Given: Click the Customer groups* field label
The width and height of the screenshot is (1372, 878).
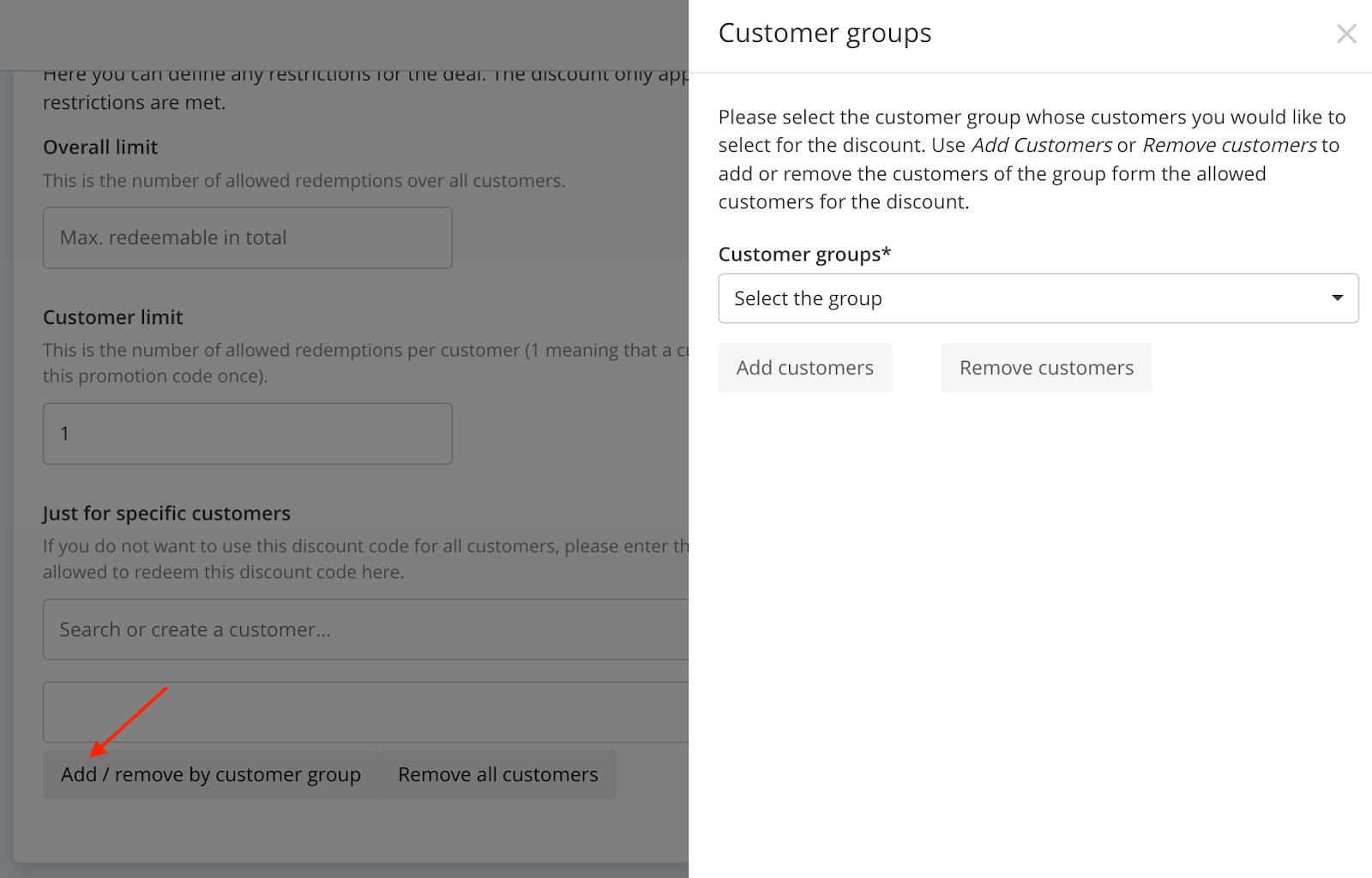Looking at the screenshot, I should click(803, 255).
